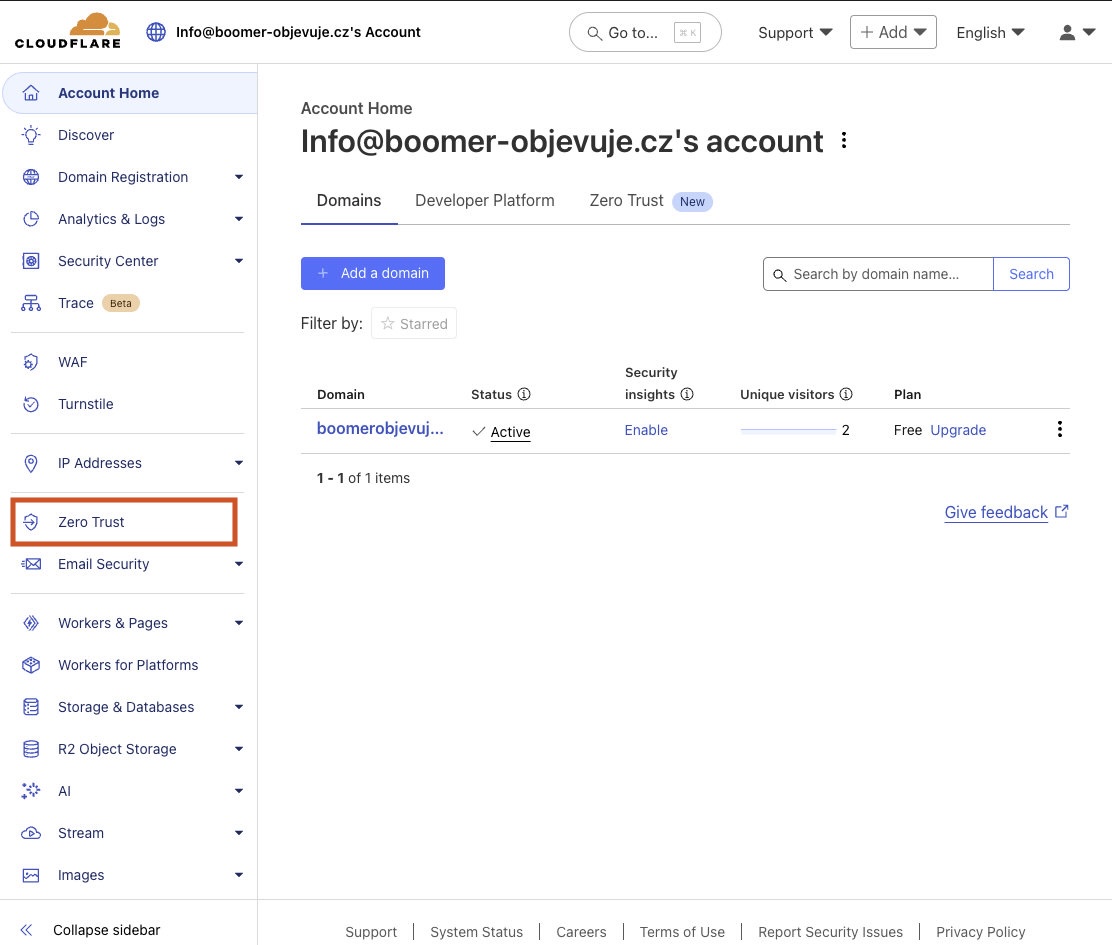Viewport: 1112px width, 945px height.
Task: Open the user profile icon menu
Action: (x=1077, y=32)
